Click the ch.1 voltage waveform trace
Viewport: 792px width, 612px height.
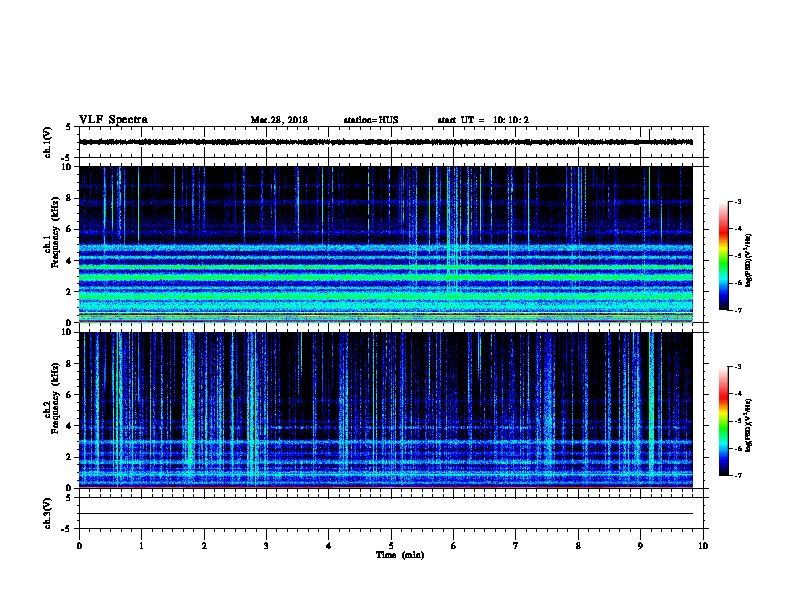tap(386, 142)
